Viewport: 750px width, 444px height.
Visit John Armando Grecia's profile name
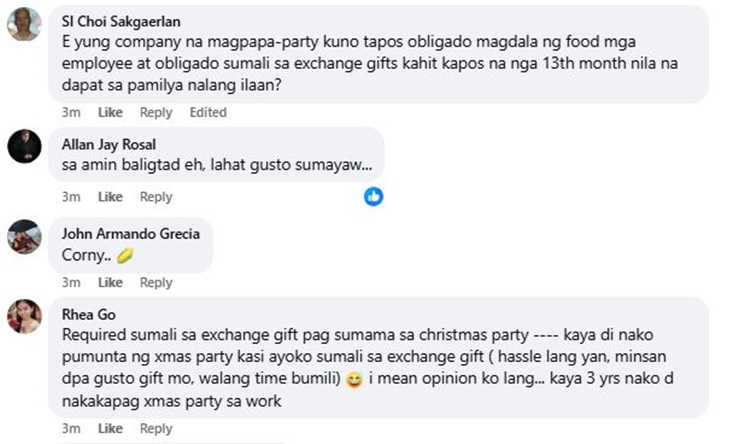point(131,234)
